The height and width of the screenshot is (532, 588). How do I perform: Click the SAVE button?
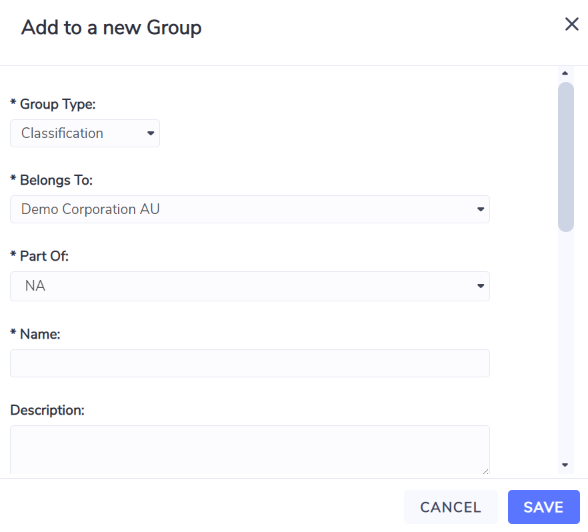point(543,507)
